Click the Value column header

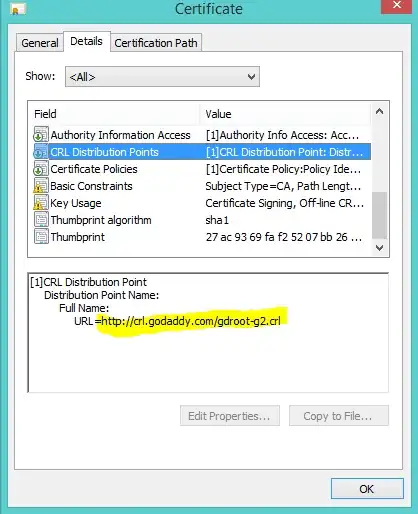[x=285, y=114]
